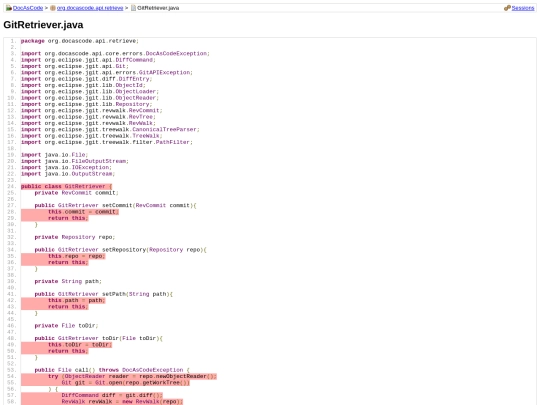Click the PathFilter import line
Image resolution: width=540 pixels, height=405 pixels.
(x=107, y=142)
